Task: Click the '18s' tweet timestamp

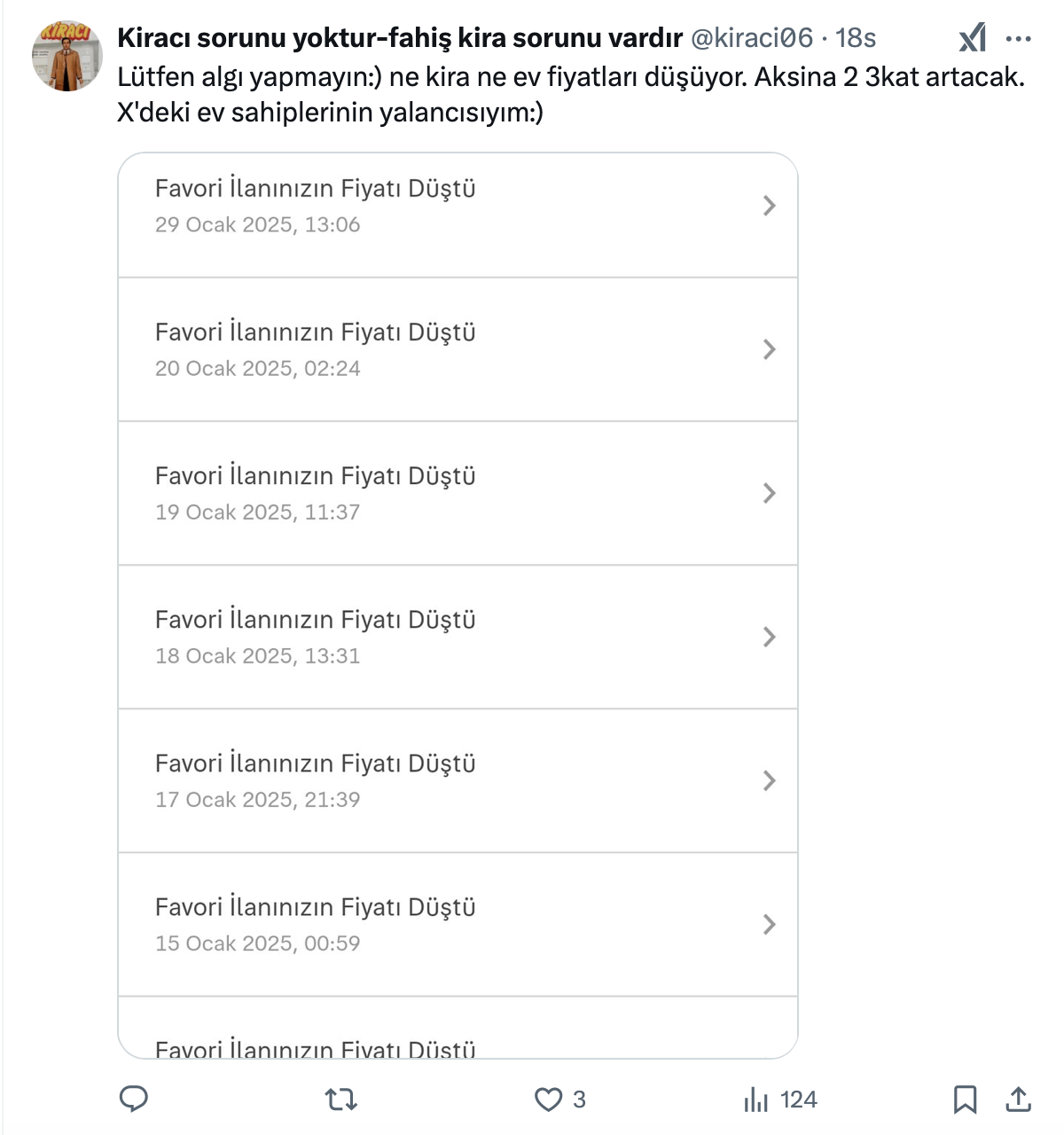Action: tap(856, 38)
